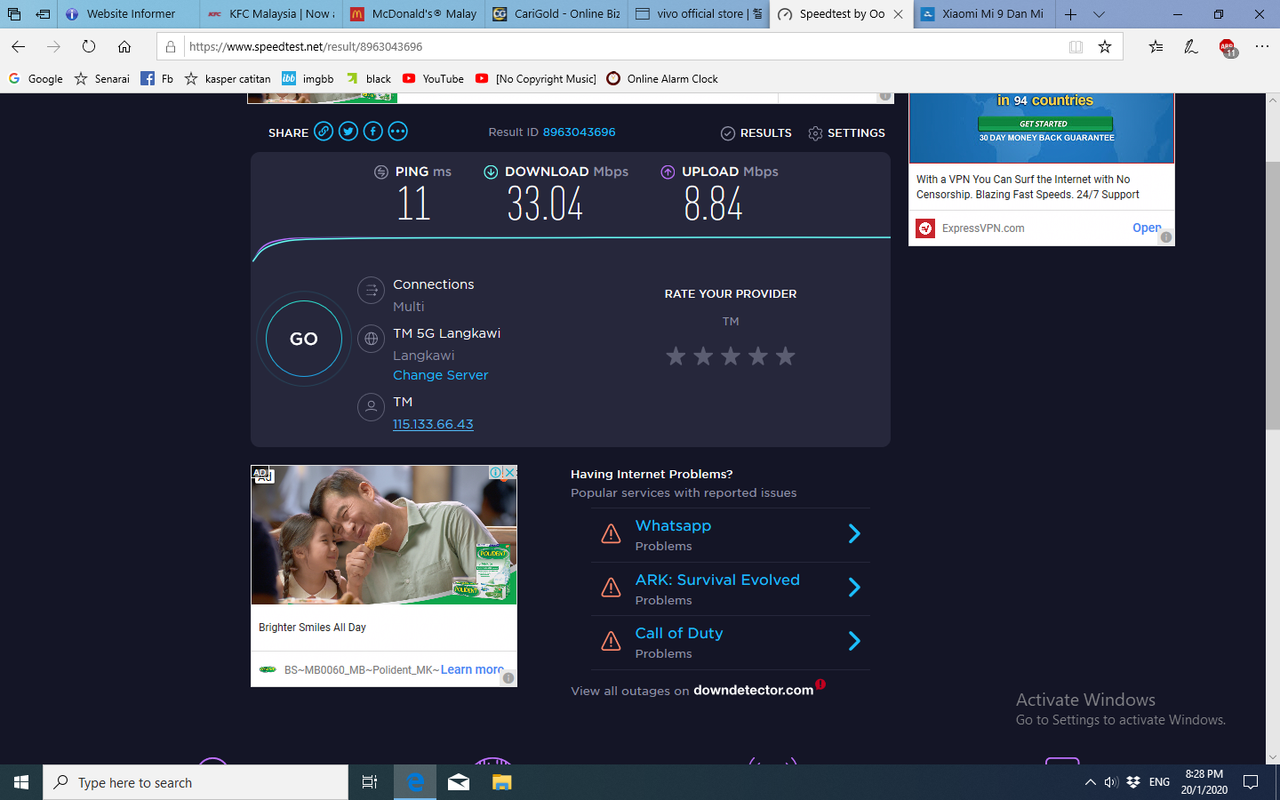1280x800 pixels.
Task: Share result on Facebook icon
Action: click(372, 132)
